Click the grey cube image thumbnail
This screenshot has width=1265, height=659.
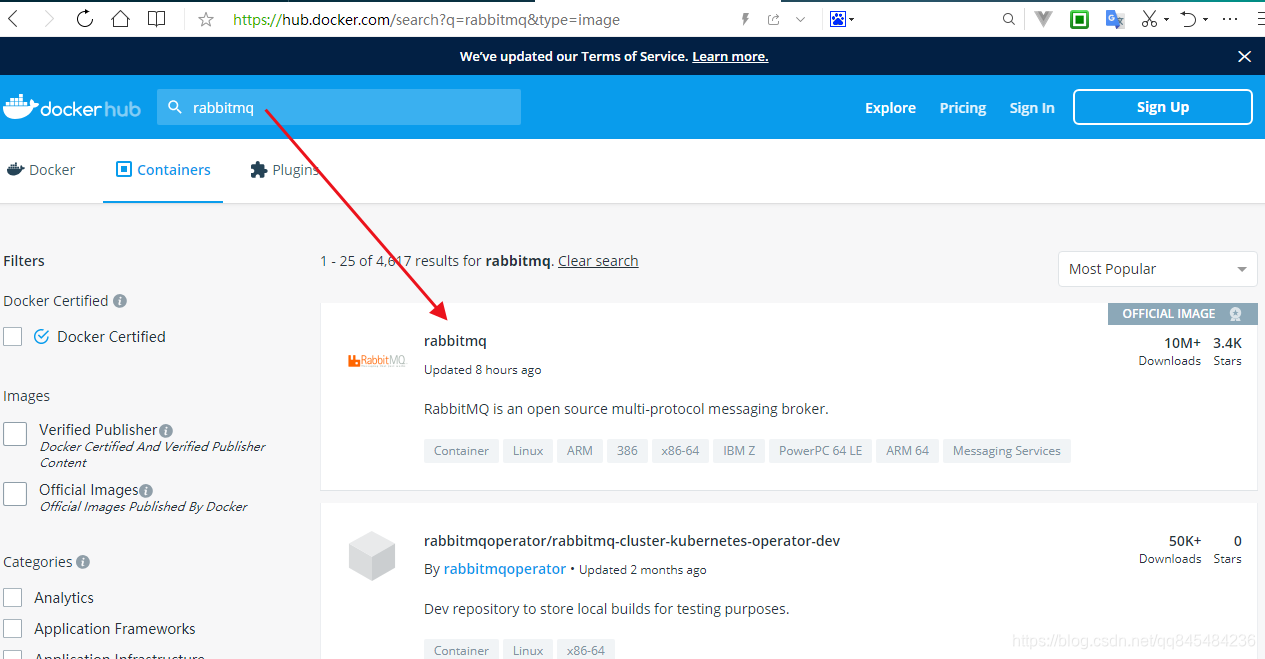pyautogui.click(x=372, y=556)
